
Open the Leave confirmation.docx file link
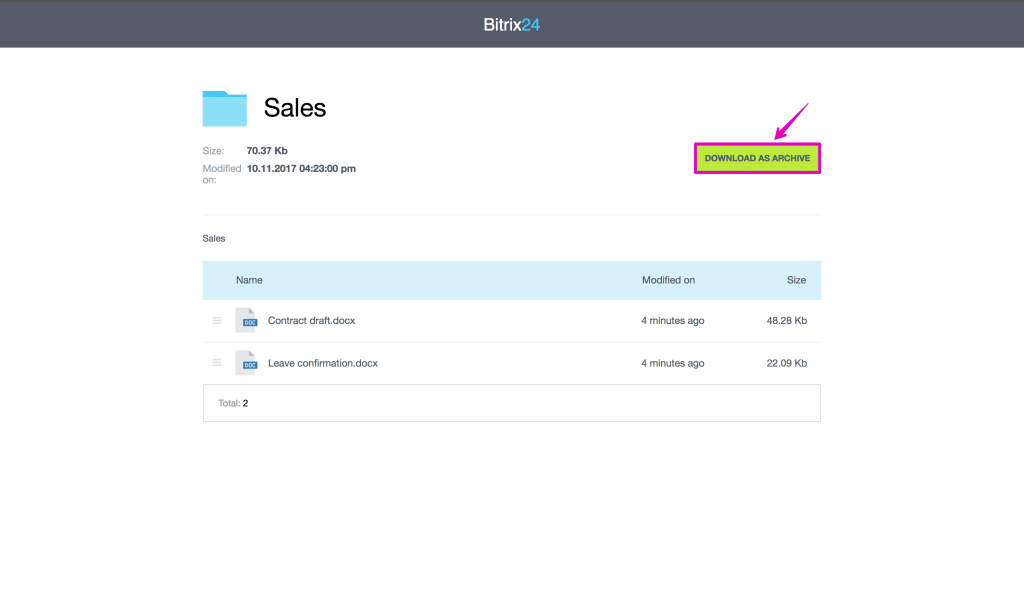(323, 363)
